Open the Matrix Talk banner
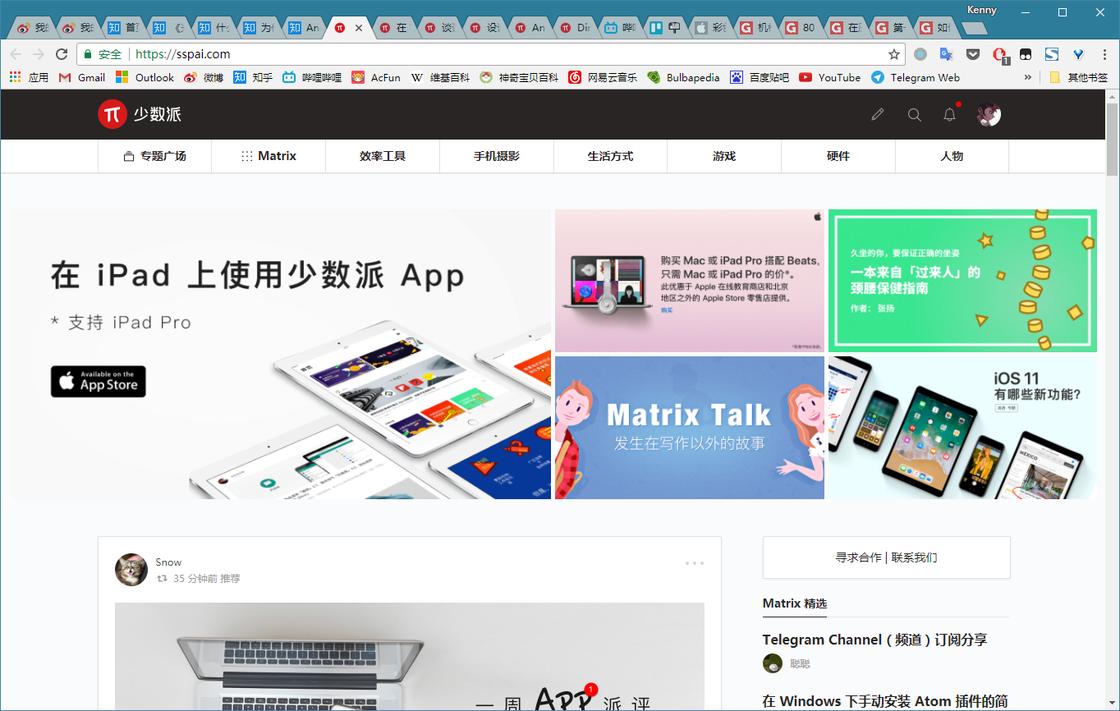Screen dimensions: 1120x711 (689, 427)
